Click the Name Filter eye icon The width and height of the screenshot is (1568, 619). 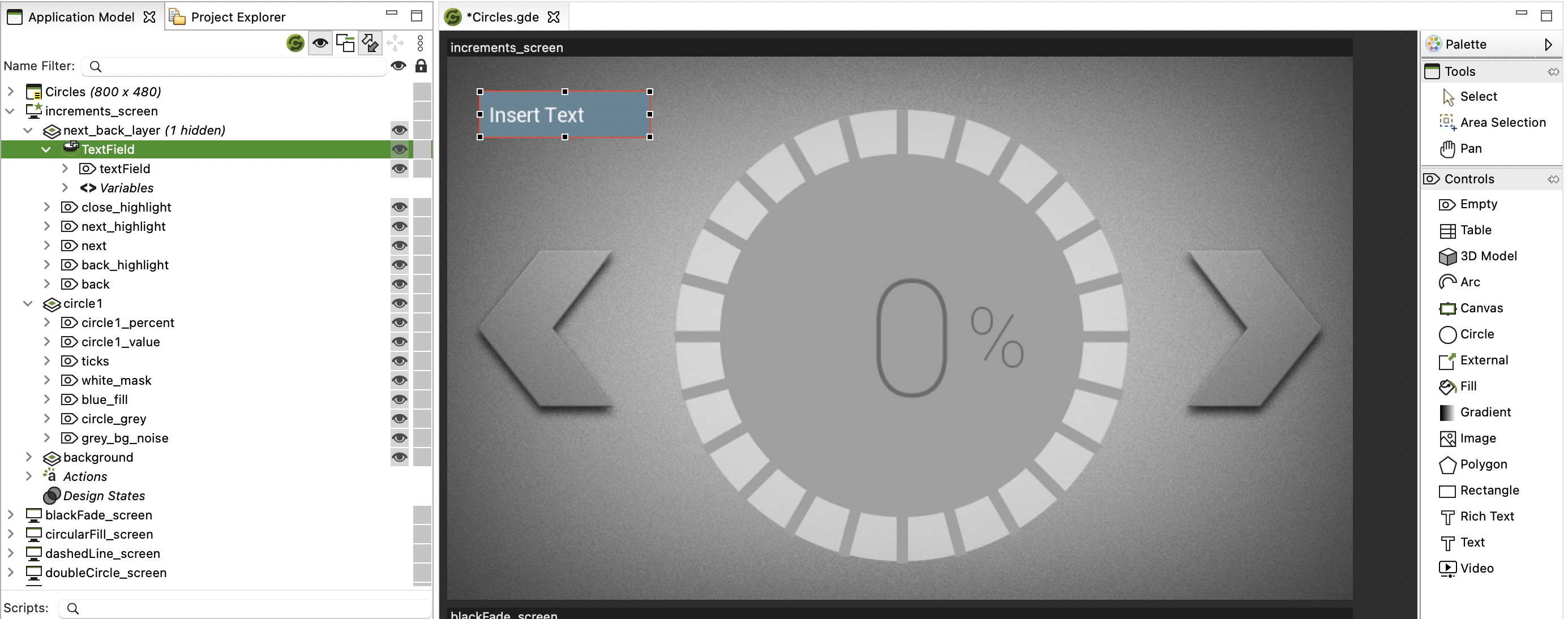click(398, 66)
